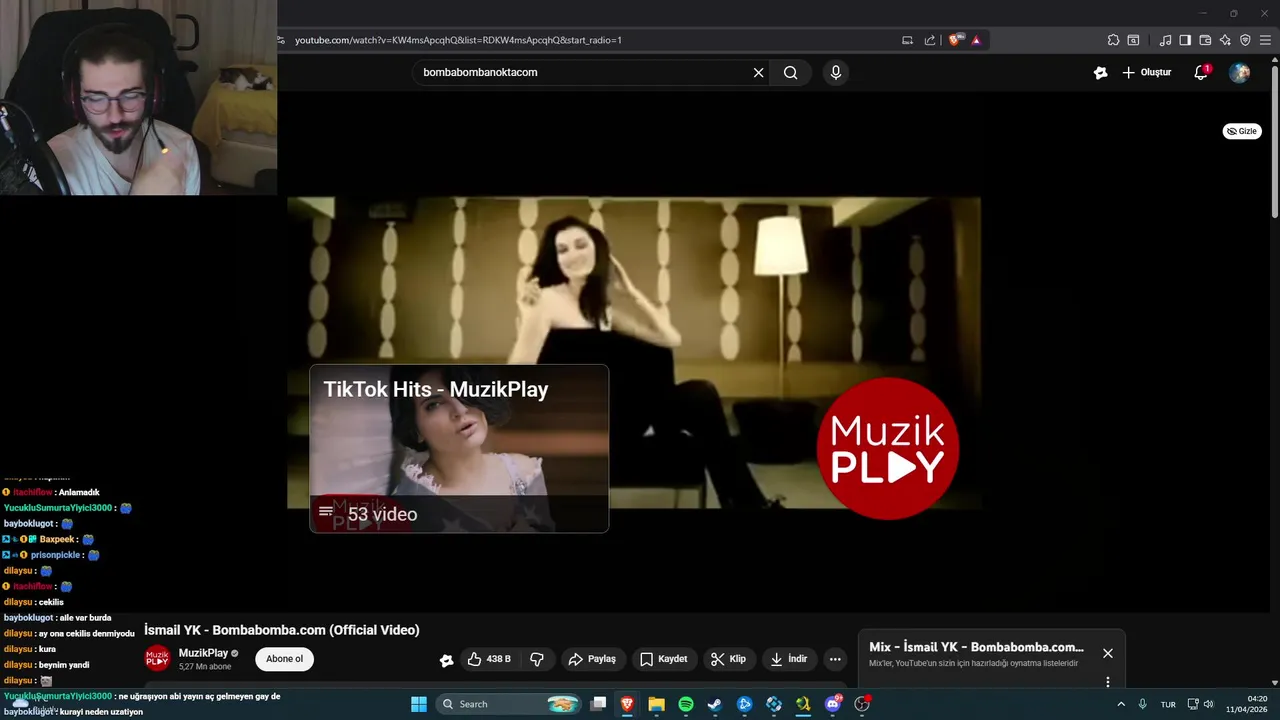Click the system tray microphone icon
This screenshot has height=720, width=1280.
point(1142,704)
